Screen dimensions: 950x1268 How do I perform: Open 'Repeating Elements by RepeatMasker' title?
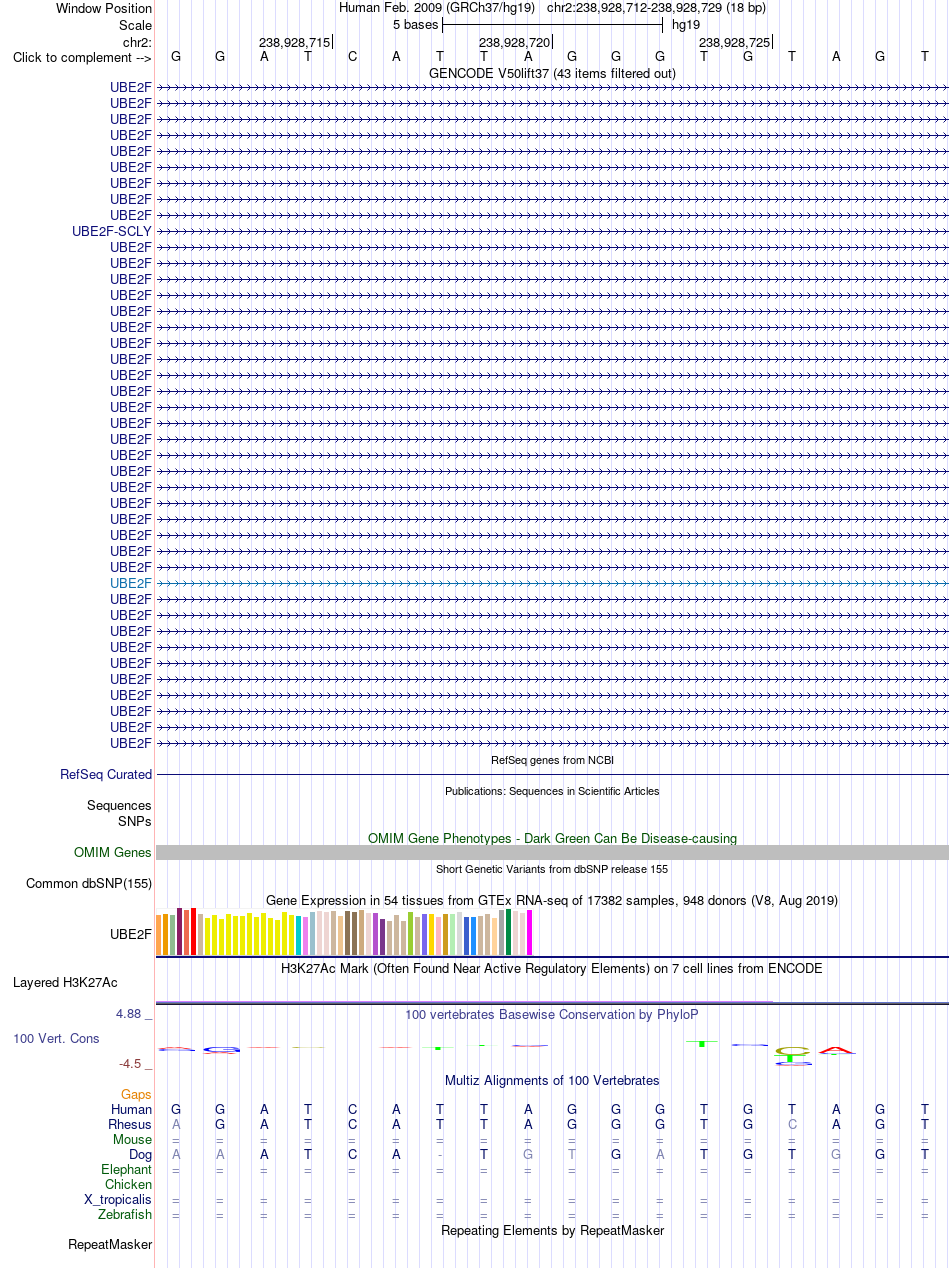[552, 1230]
